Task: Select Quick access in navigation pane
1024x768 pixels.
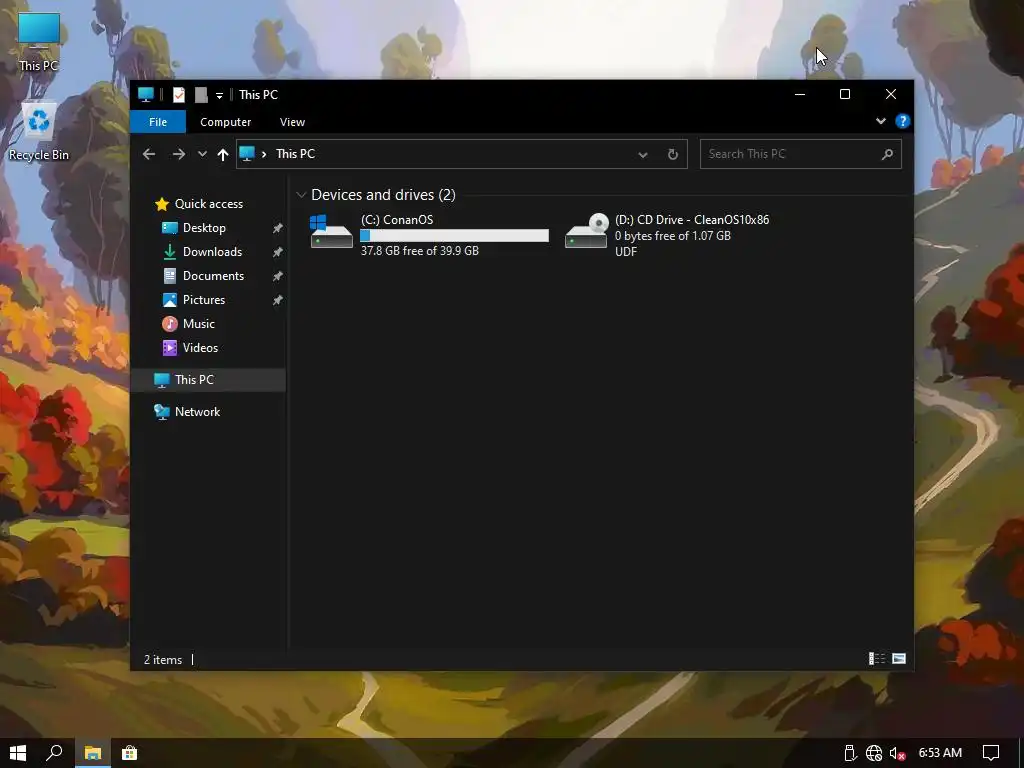Action: pos(208,204)
